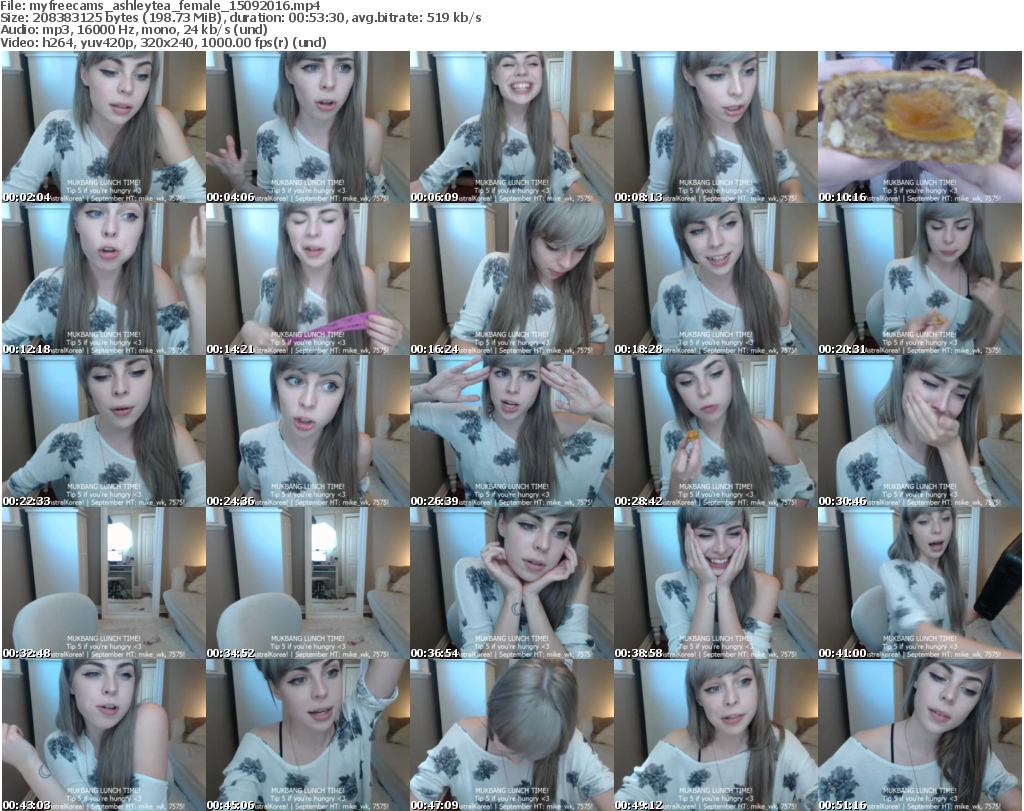Click the file name text at top
This screenshot has width=1024, height=811.
160,6
